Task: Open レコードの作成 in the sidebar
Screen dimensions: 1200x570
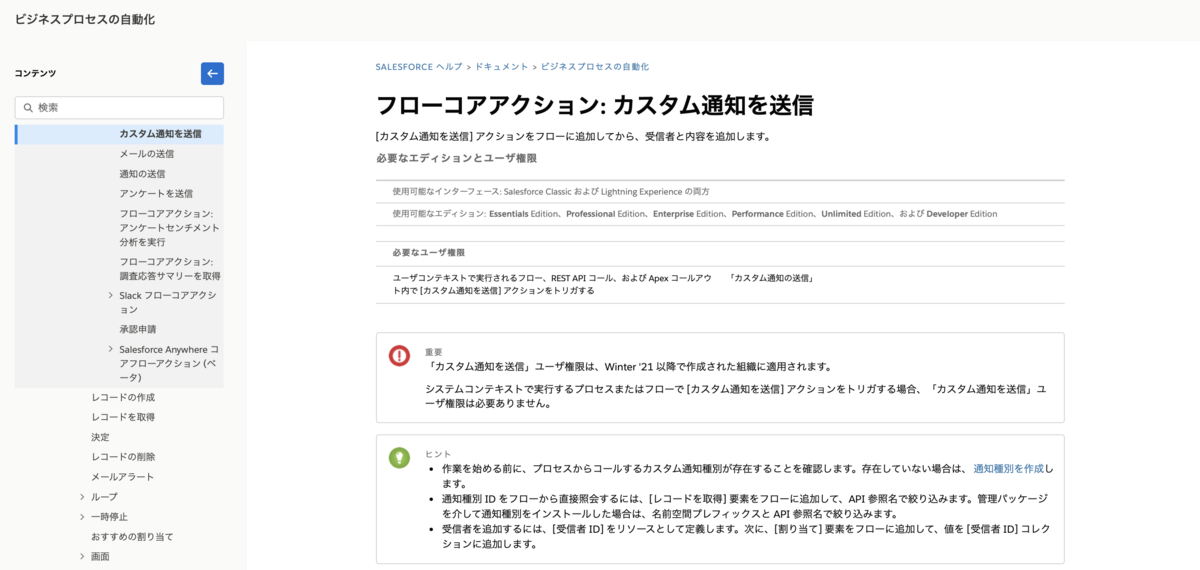Action: 123,397
